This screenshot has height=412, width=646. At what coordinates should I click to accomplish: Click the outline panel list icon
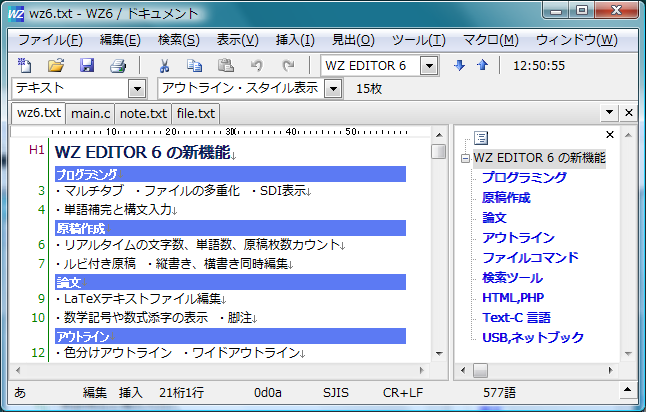point(481,138)
